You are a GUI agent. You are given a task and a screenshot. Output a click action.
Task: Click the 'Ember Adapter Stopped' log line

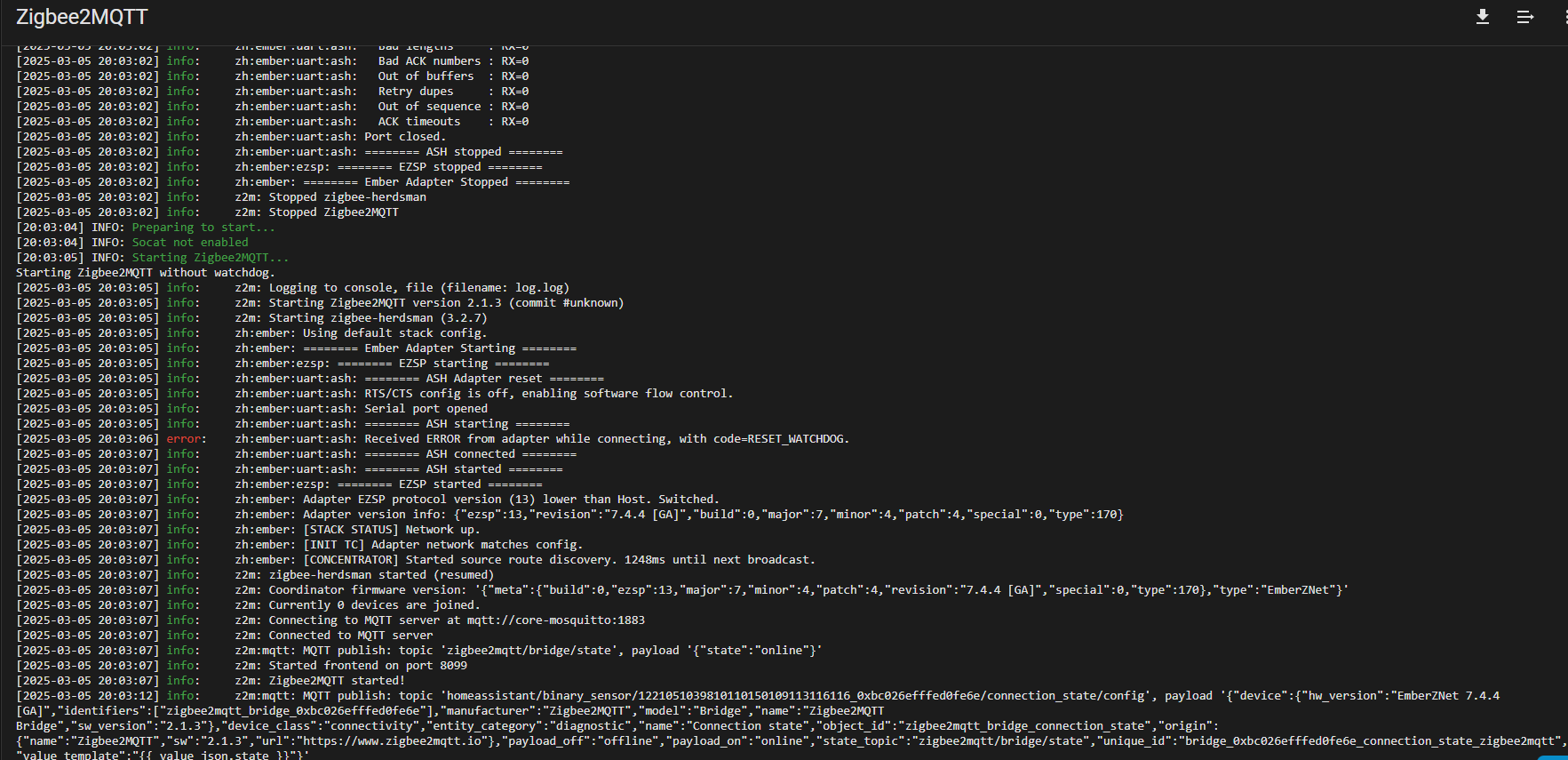(x=435, y=182)
